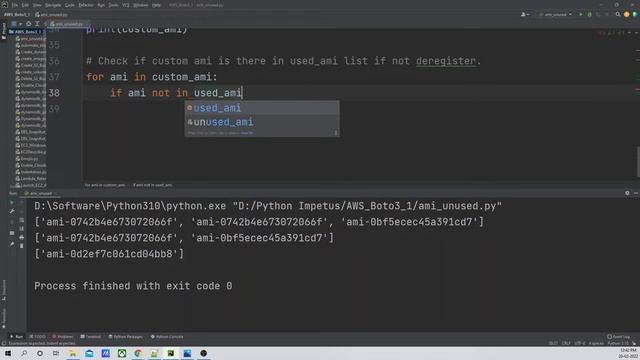Viewport: 640px width, 360px height.
Task: Click the Print icon in Run console
Action: (x=22, y=237)
